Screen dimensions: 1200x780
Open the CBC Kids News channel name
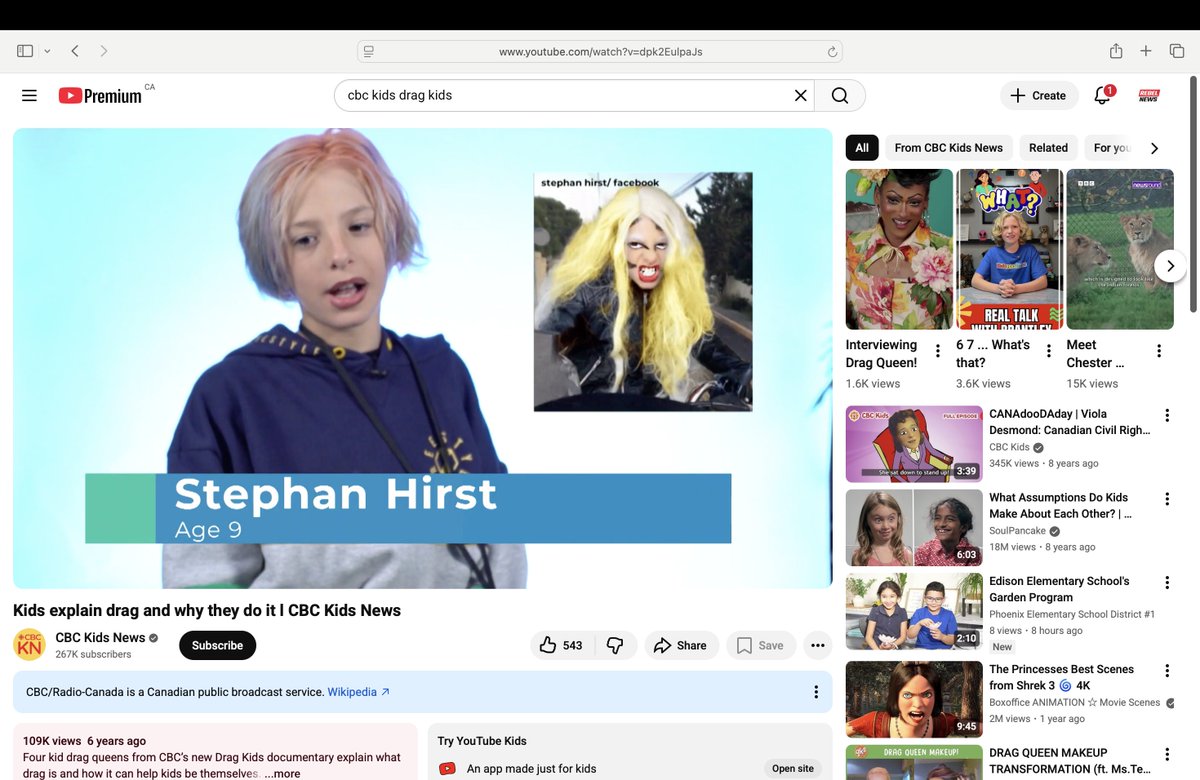pos(100,637)
